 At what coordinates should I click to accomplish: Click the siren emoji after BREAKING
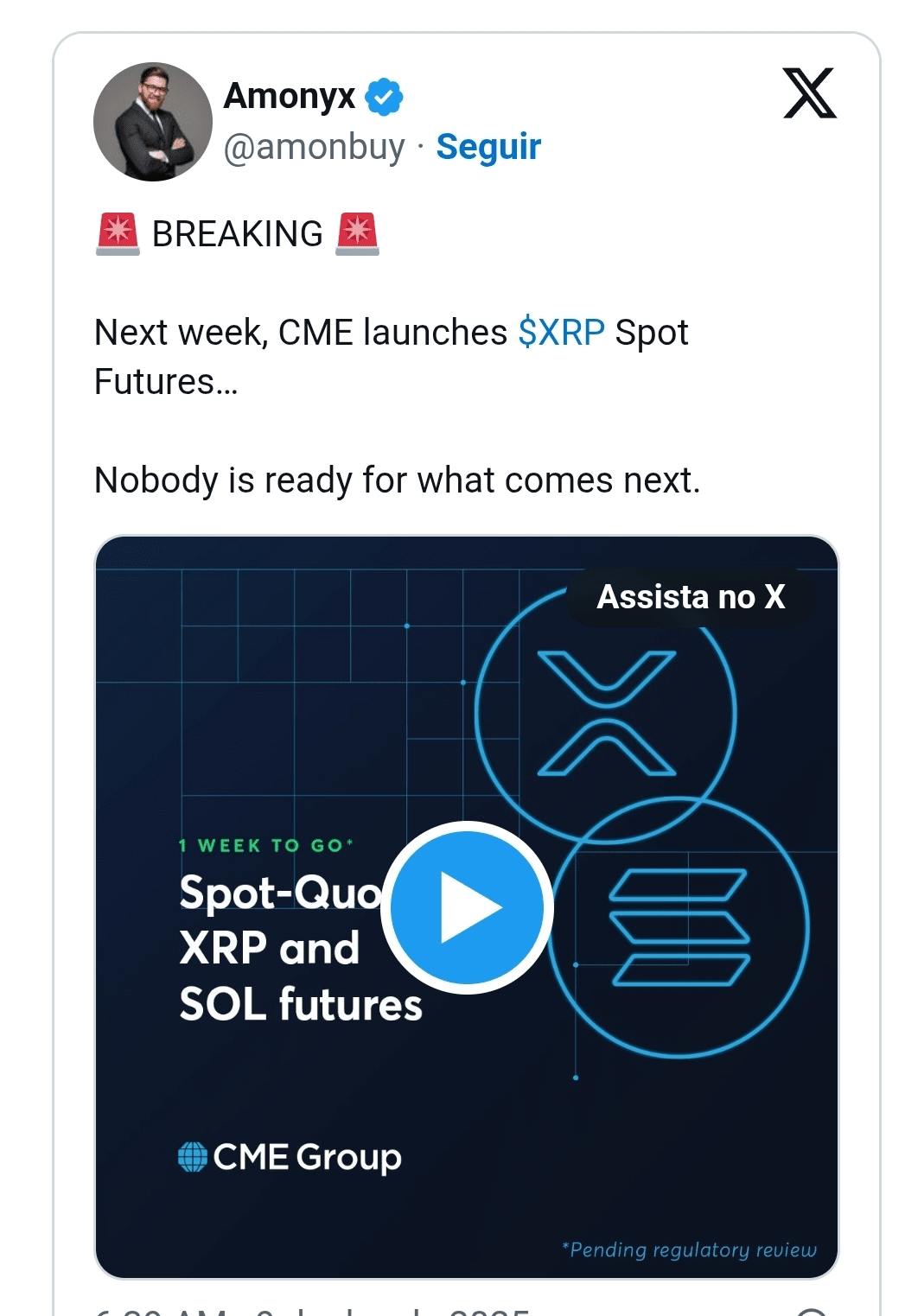pos(357,234)
